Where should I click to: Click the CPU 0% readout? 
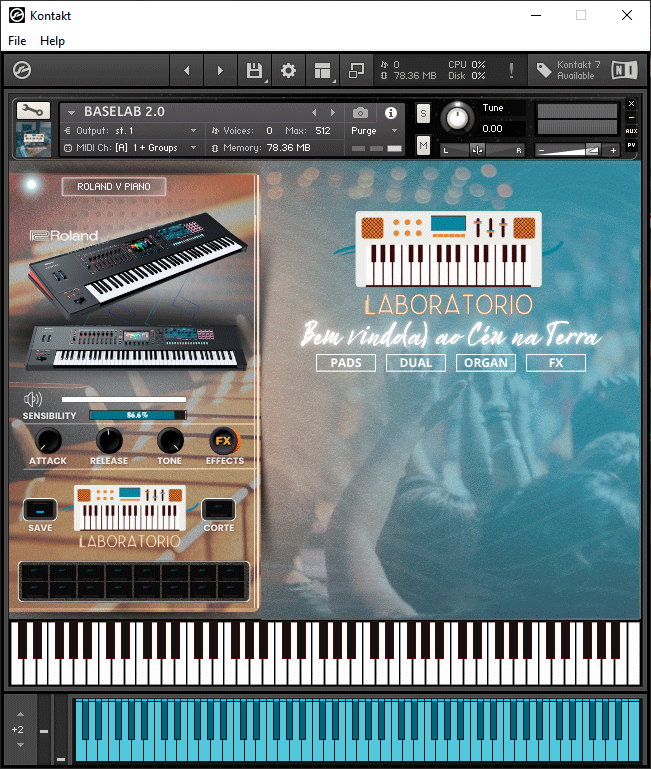(467, 65)
